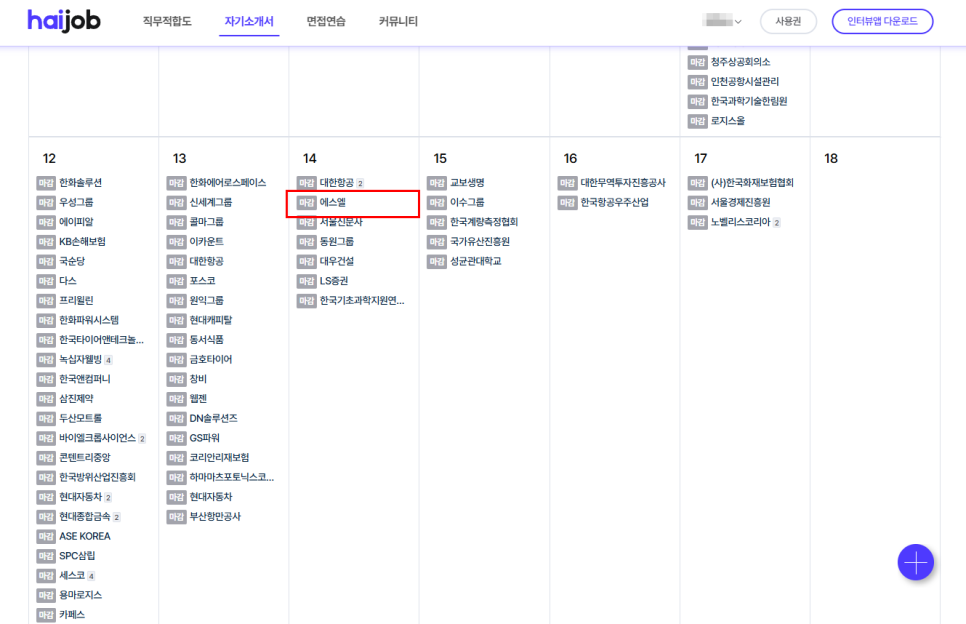Switch to the 자기소개서 tab
This screenshot has width=966, height=624.
[x=249, y=21]
